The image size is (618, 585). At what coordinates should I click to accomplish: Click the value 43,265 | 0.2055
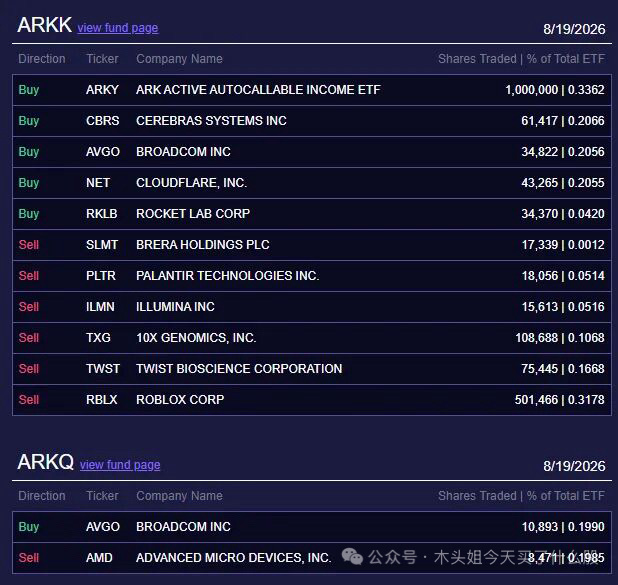tap(563, 183)
